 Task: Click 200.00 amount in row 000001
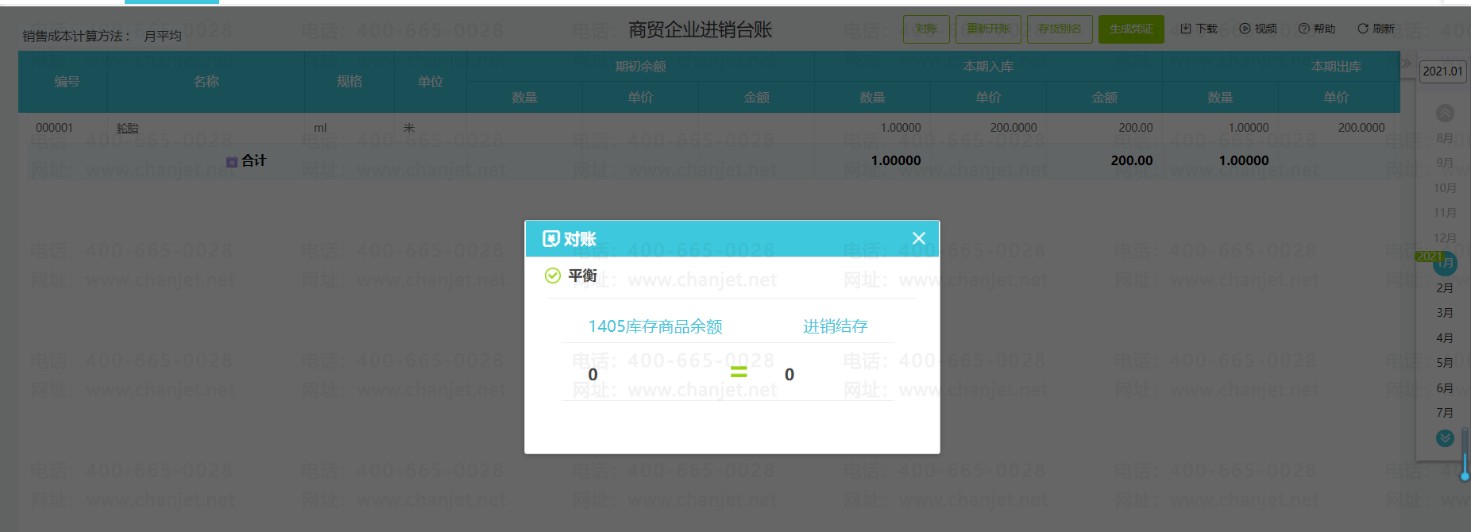pos(1135,128)
